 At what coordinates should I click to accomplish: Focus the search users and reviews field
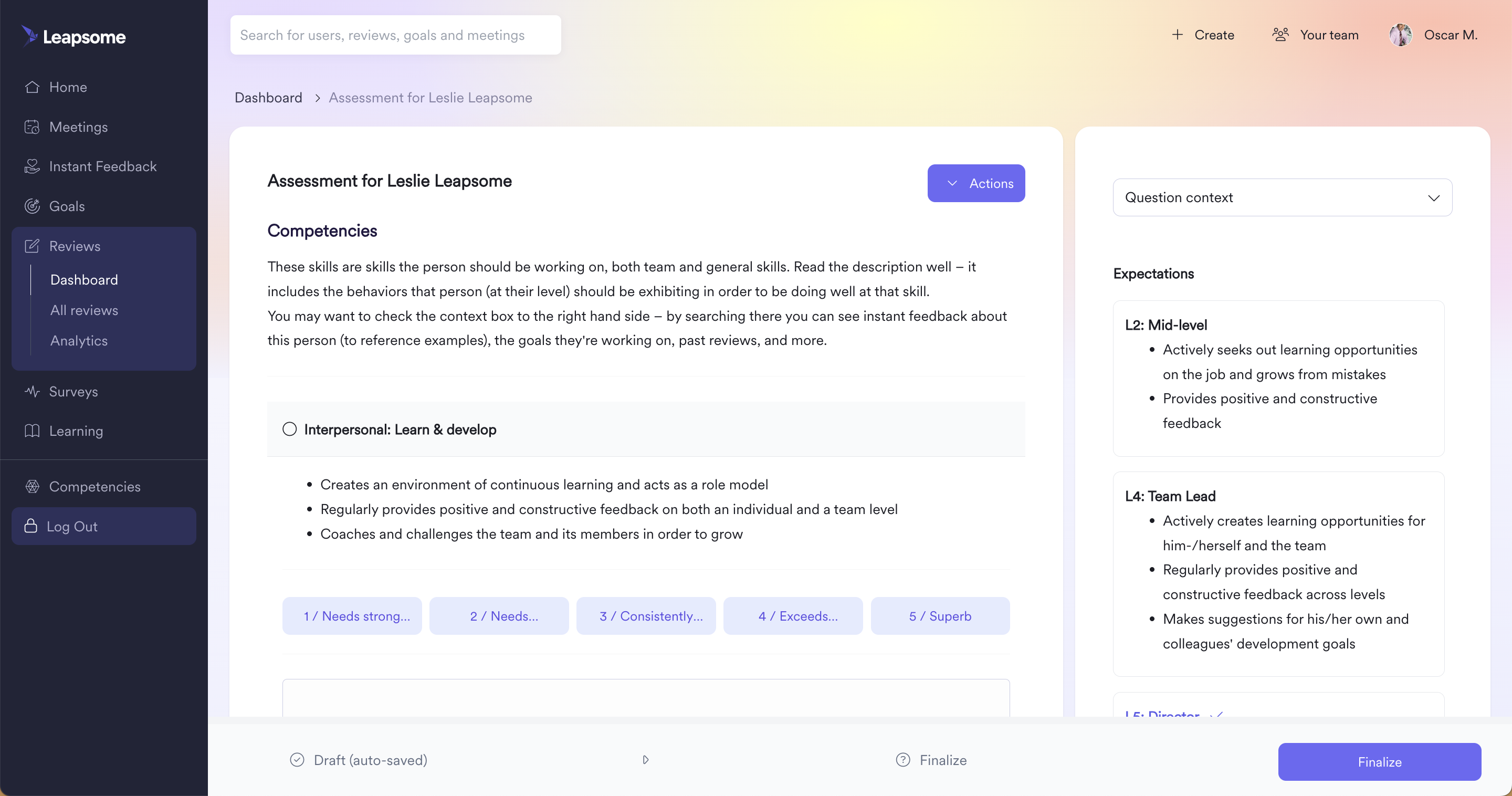click(396, 35)
